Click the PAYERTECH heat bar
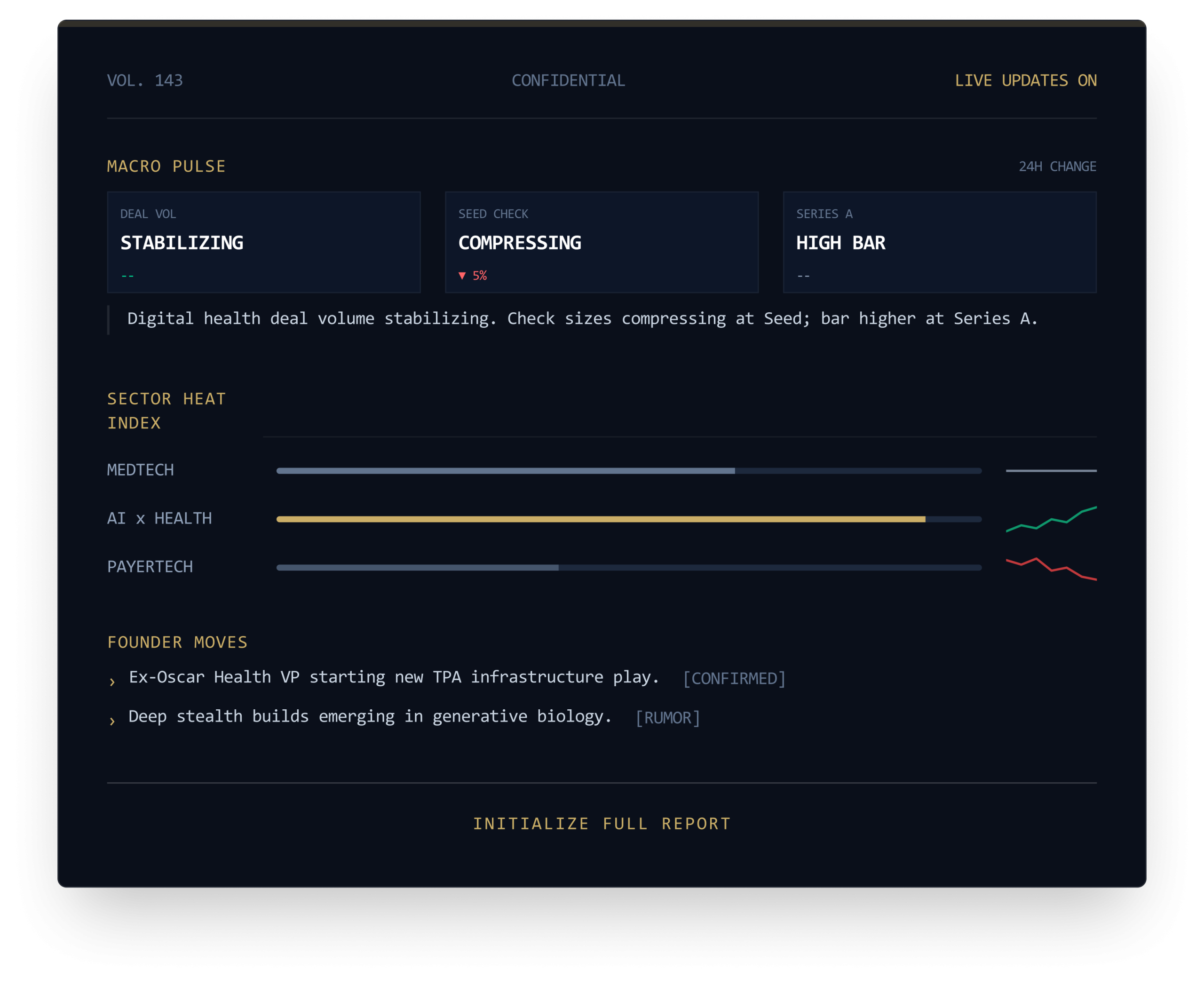The width and height of the screenshot is (1204, 983). click(628, 567)
